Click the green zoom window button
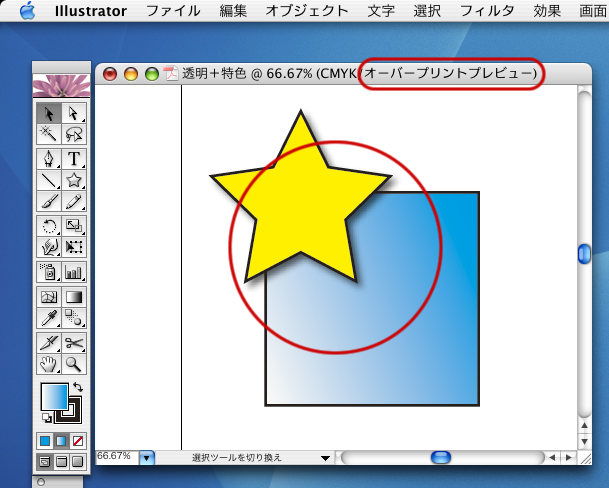The width and height of the screenshot is (609, 488). click(152, 74)
